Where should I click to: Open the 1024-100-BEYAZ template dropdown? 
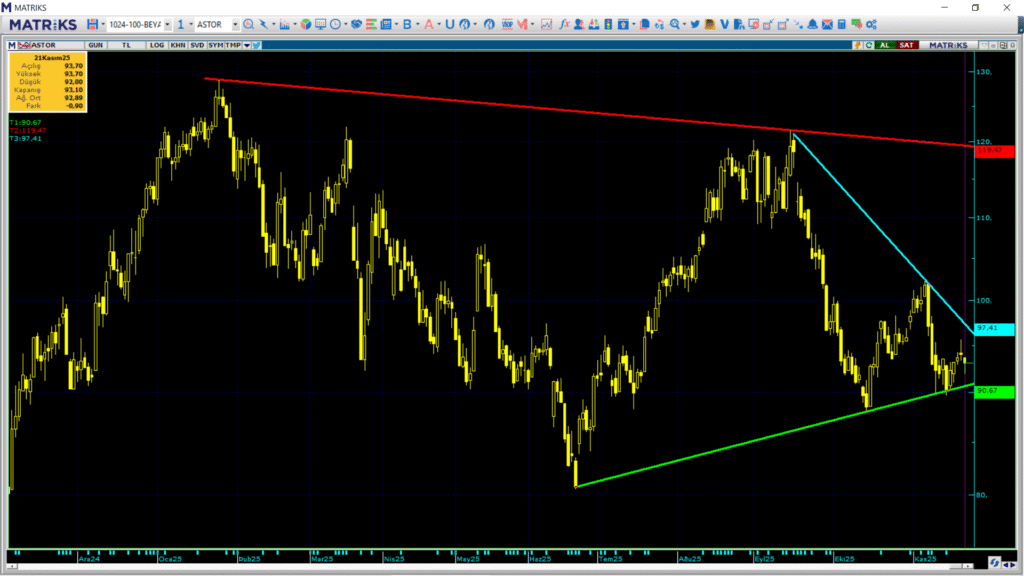(x=166, y=24)
